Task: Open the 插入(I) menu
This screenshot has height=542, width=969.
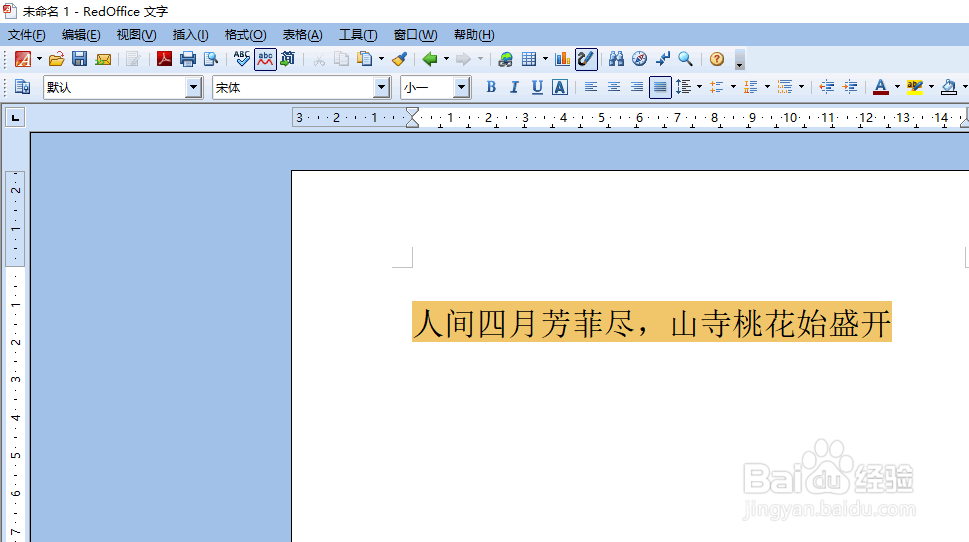Action: pos(190,35)
